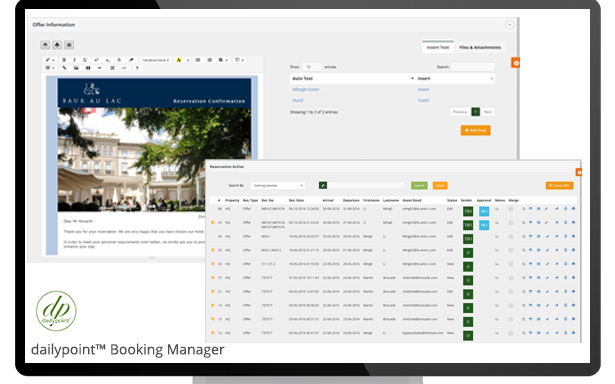Click the orange Create Offer button
Image resolution: width=615 pixels, height=384 pixels.
[559, 186]
